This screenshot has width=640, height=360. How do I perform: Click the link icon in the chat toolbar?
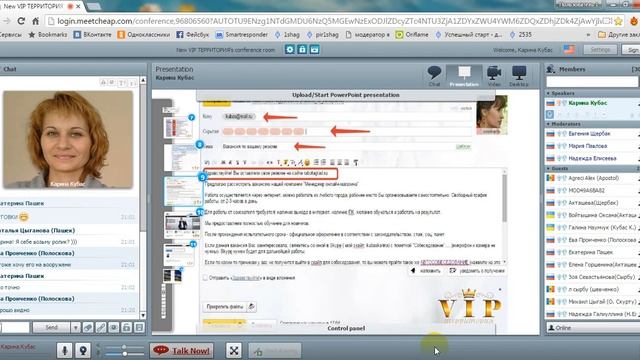tap(101, 327)
